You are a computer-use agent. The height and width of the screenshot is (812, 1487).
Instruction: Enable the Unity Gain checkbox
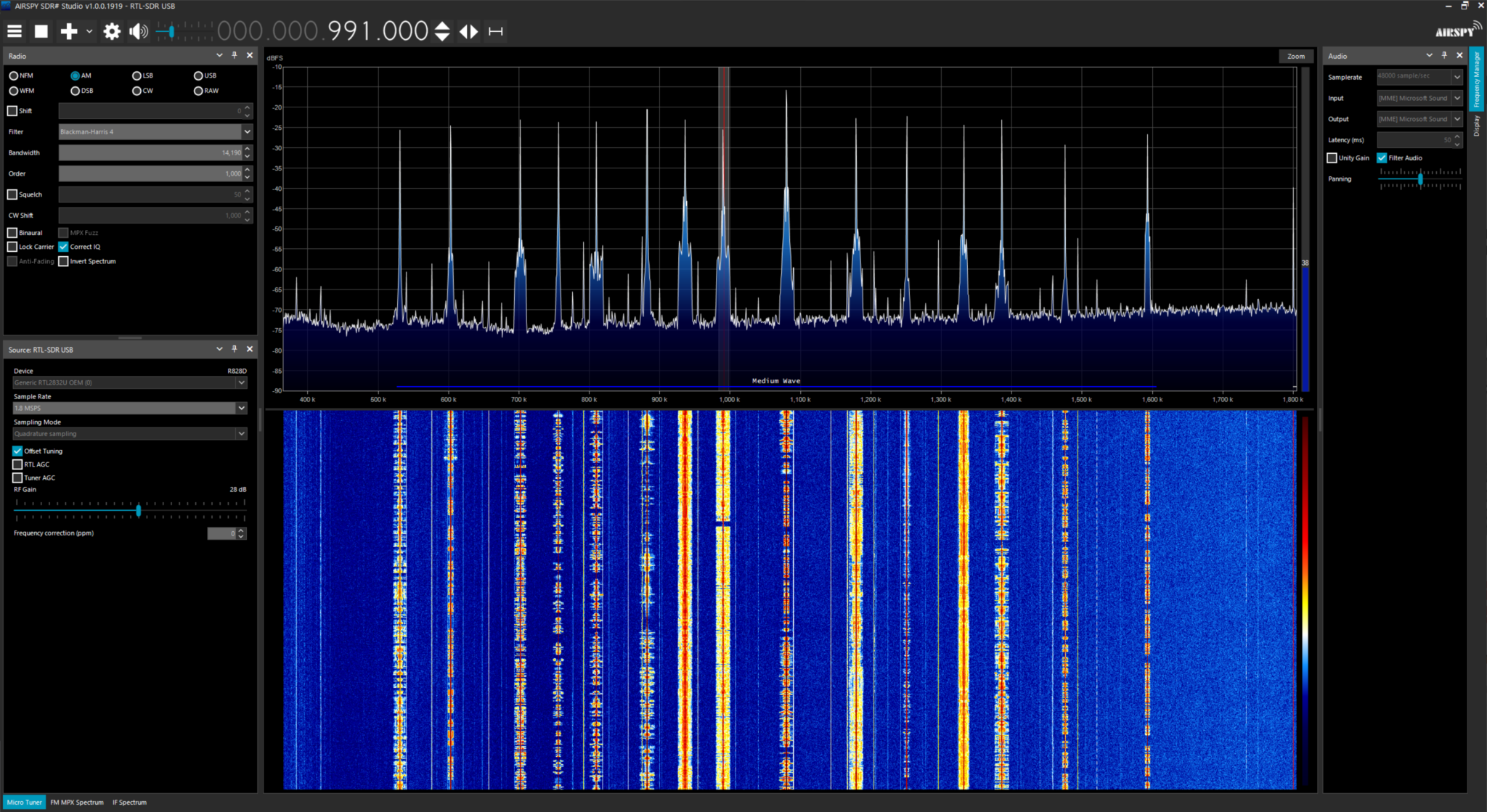coord(1332,157)
